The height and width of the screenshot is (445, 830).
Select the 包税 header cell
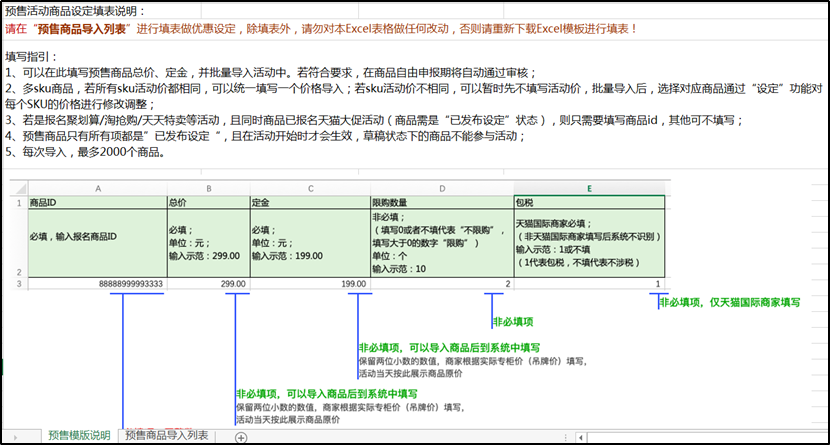pyautogui.click(x=588, y=201)
